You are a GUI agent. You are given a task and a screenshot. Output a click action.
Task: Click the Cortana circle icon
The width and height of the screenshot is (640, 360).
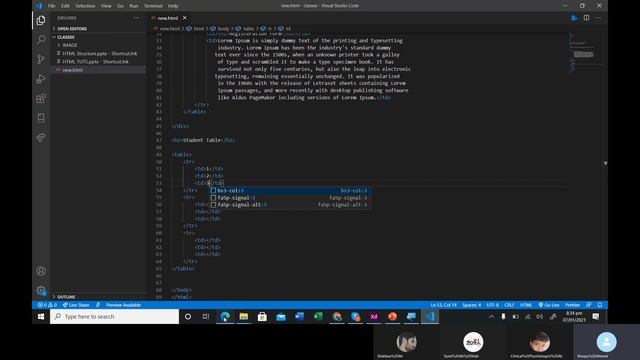pyautogui.click(x=188, y=316)
